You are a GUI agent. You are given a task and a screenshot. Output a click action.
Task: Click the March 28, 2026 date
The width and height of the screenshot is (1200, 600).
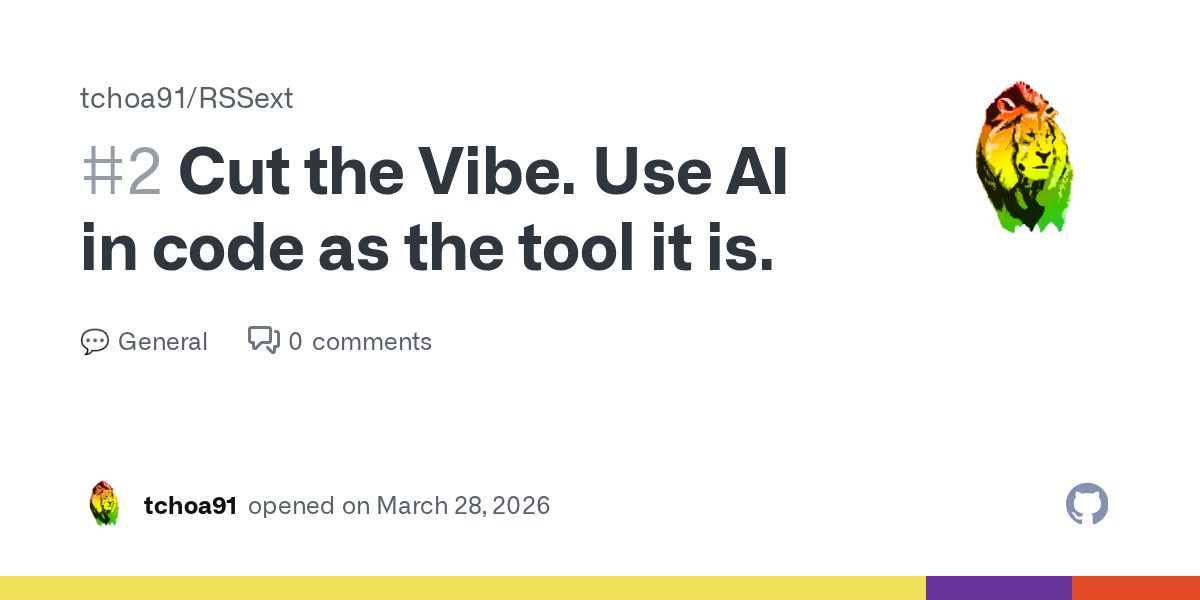point(463,506)
